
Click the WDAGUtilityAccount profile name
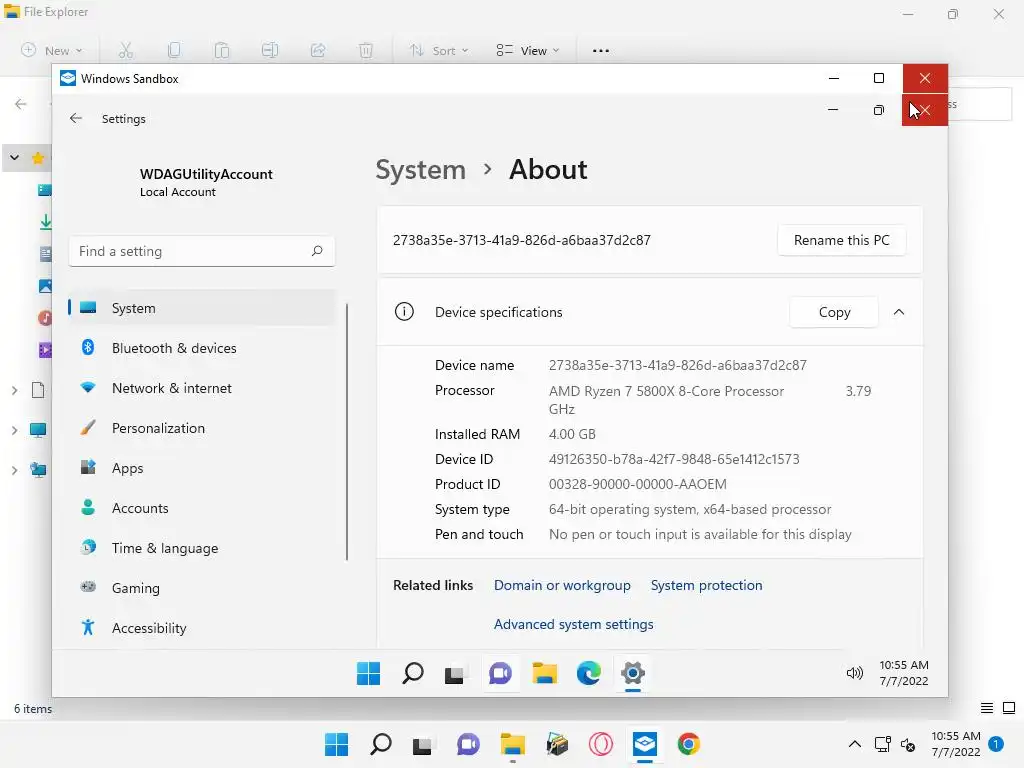[206, 174]
